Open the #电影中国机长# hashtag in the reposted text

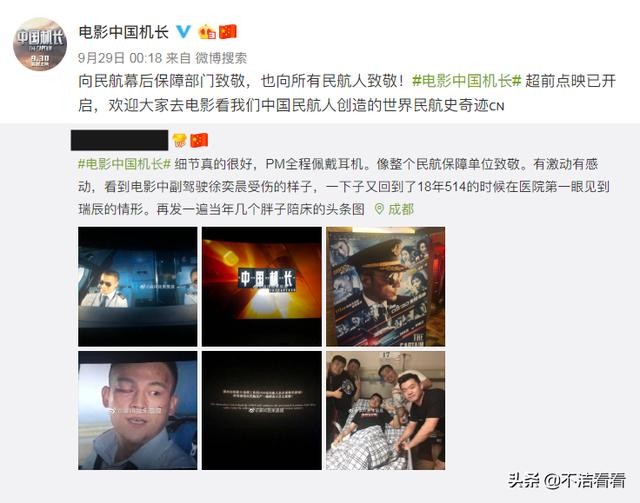coord(124,164)
